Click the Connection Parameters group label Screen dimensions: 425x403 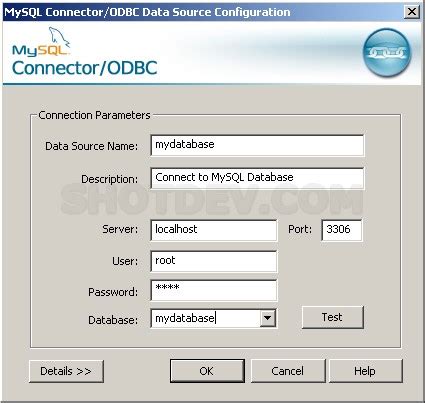[x=94, y=115]
